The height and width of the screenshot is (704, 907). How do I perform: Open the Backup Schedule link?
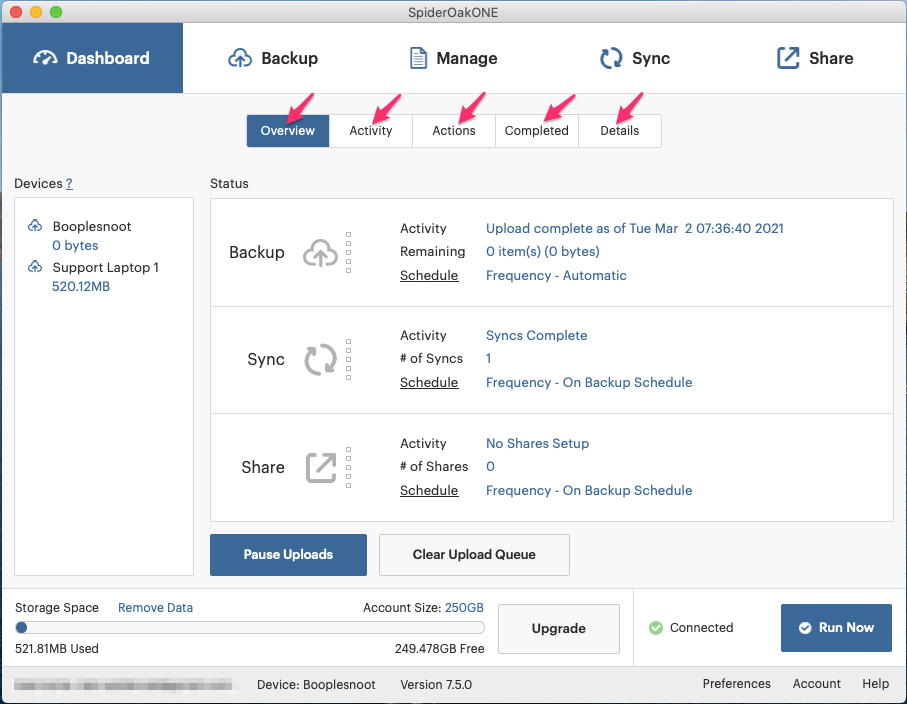tap(429, 275)
